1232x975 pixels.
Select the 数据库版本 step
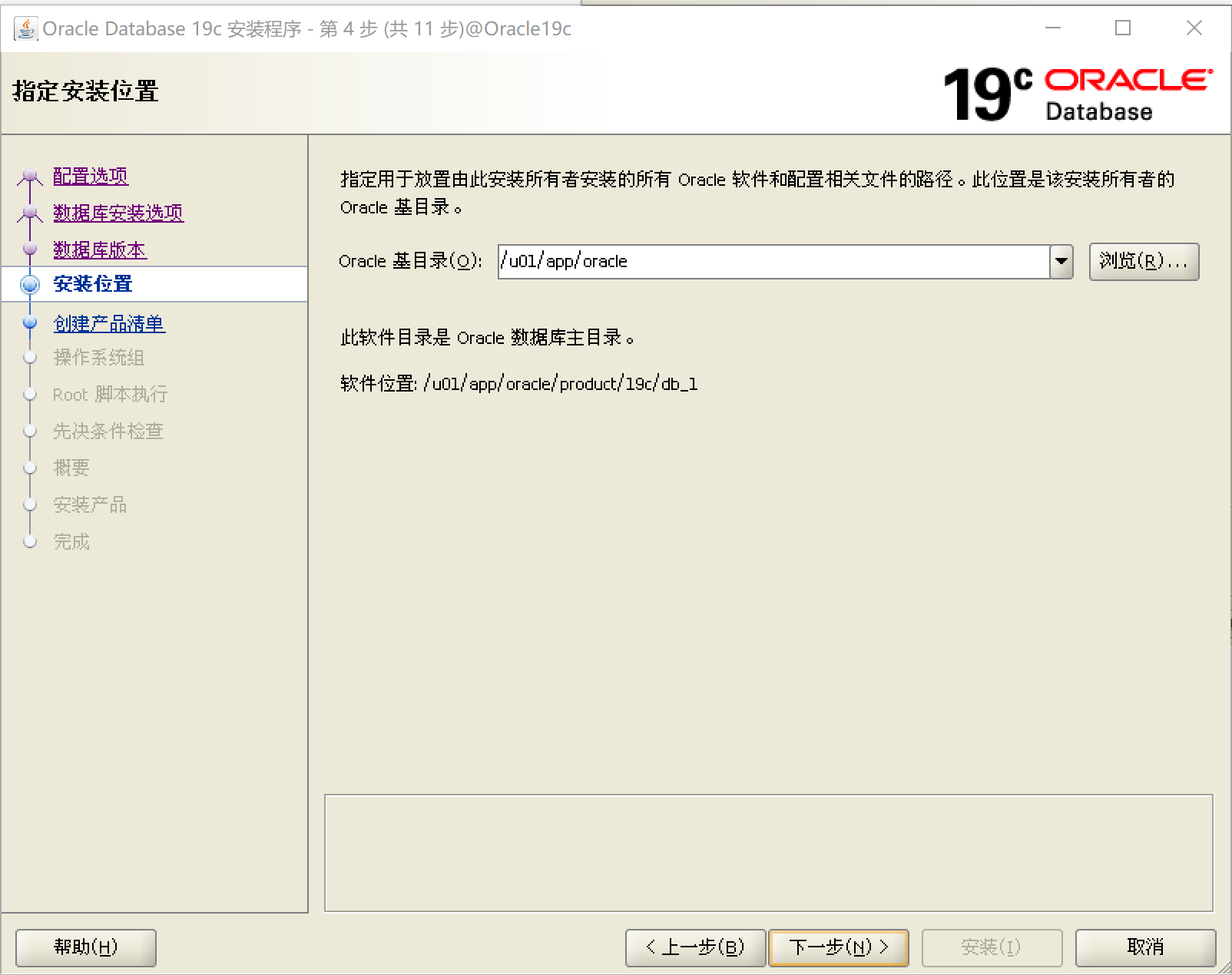click(x=99, y=250)
